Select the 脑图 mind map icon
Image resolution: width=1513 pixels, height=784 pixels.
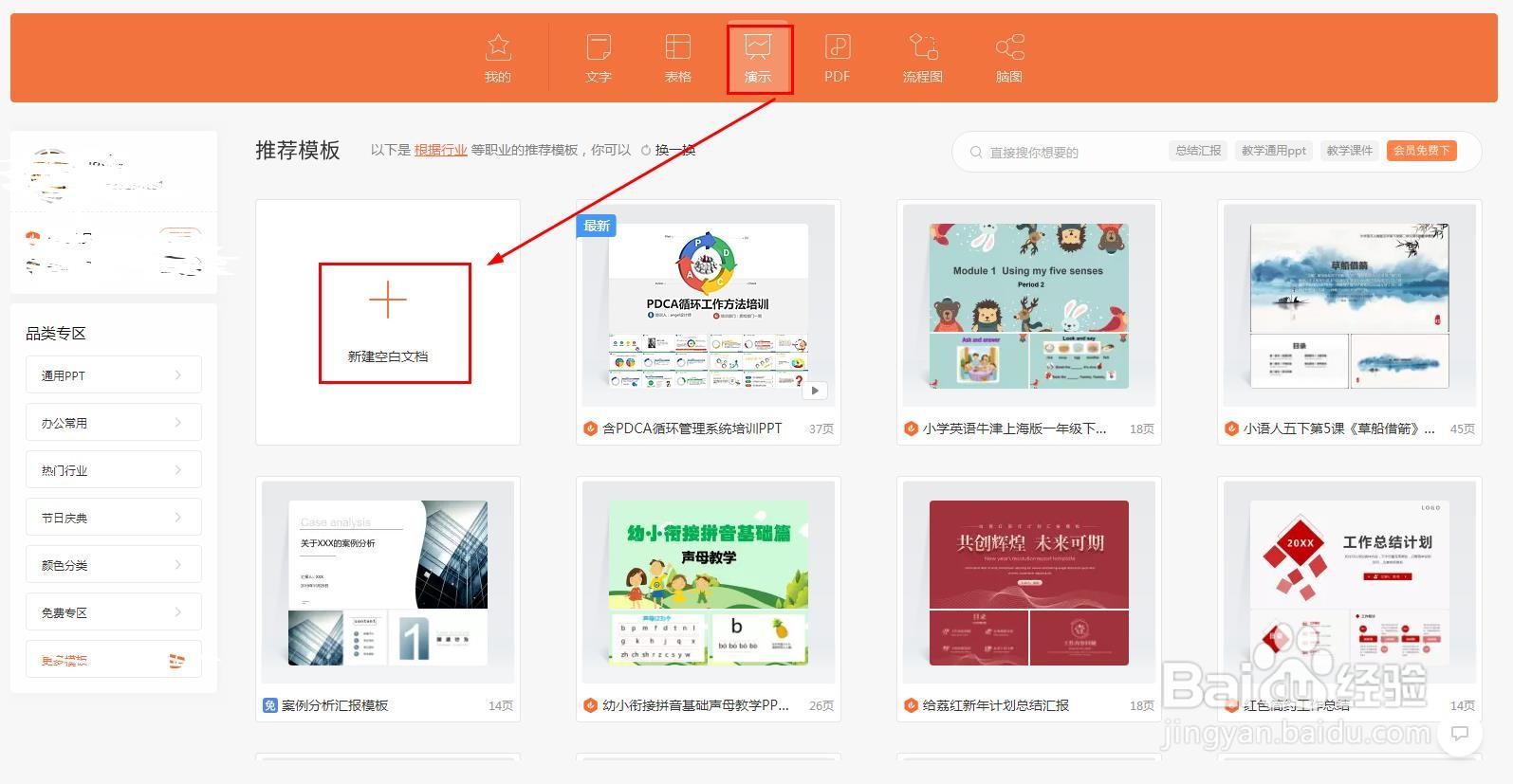(x=1009, y=46)
